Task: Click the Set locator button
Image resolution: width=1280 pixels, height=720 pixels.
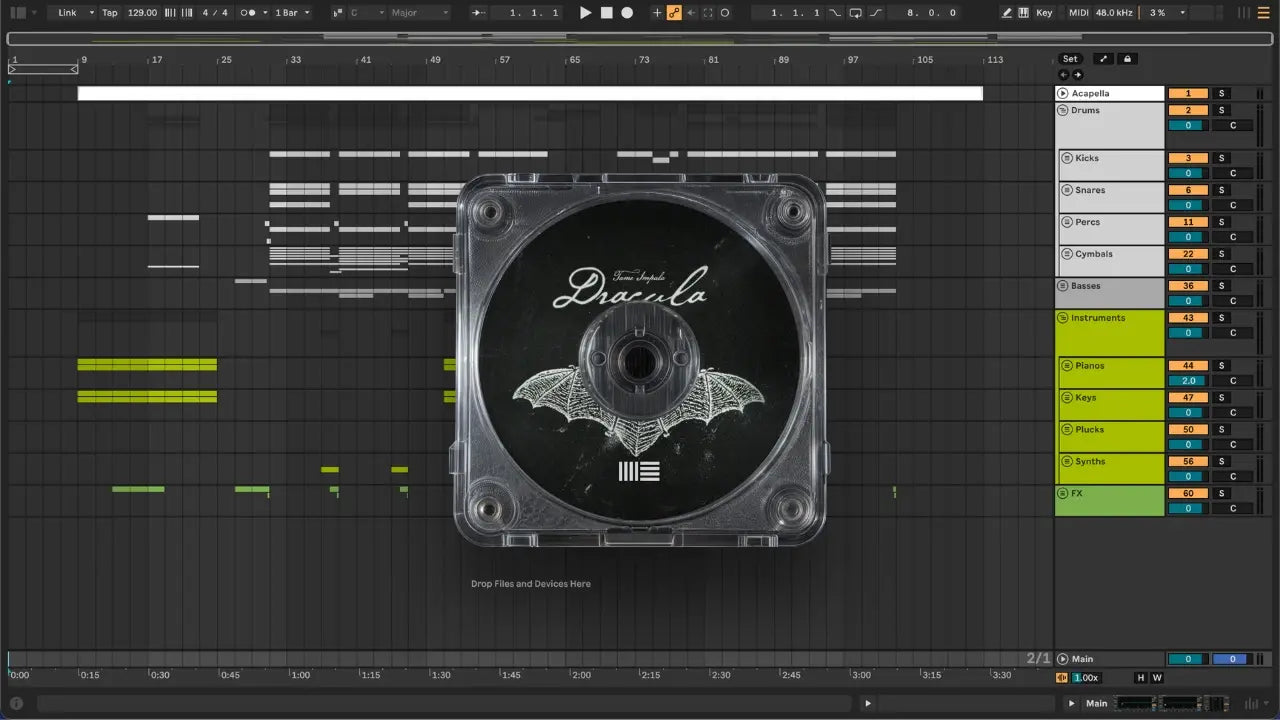Action: point(1070,59)
